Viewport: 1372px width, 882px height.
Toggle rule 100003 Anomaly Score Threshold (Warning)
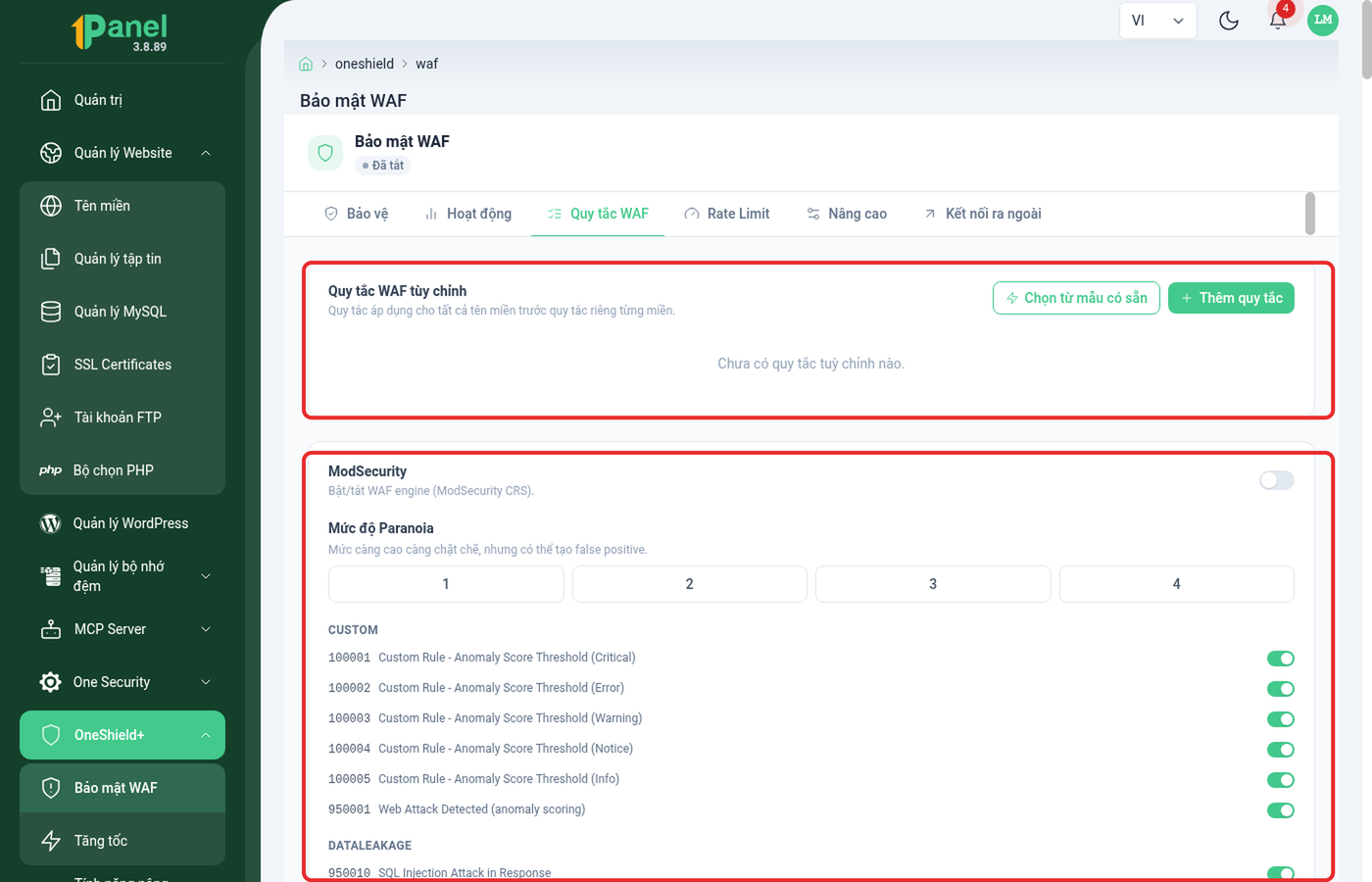1281,719
